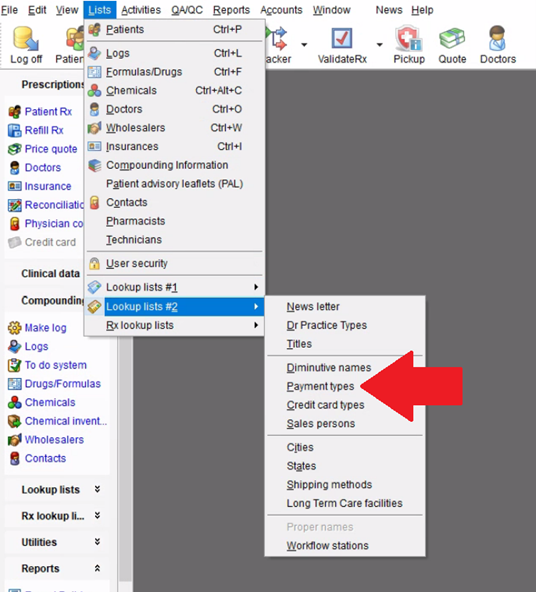
Task: Choose Technicians in Lists menu
Action: [x=174, y=240]
